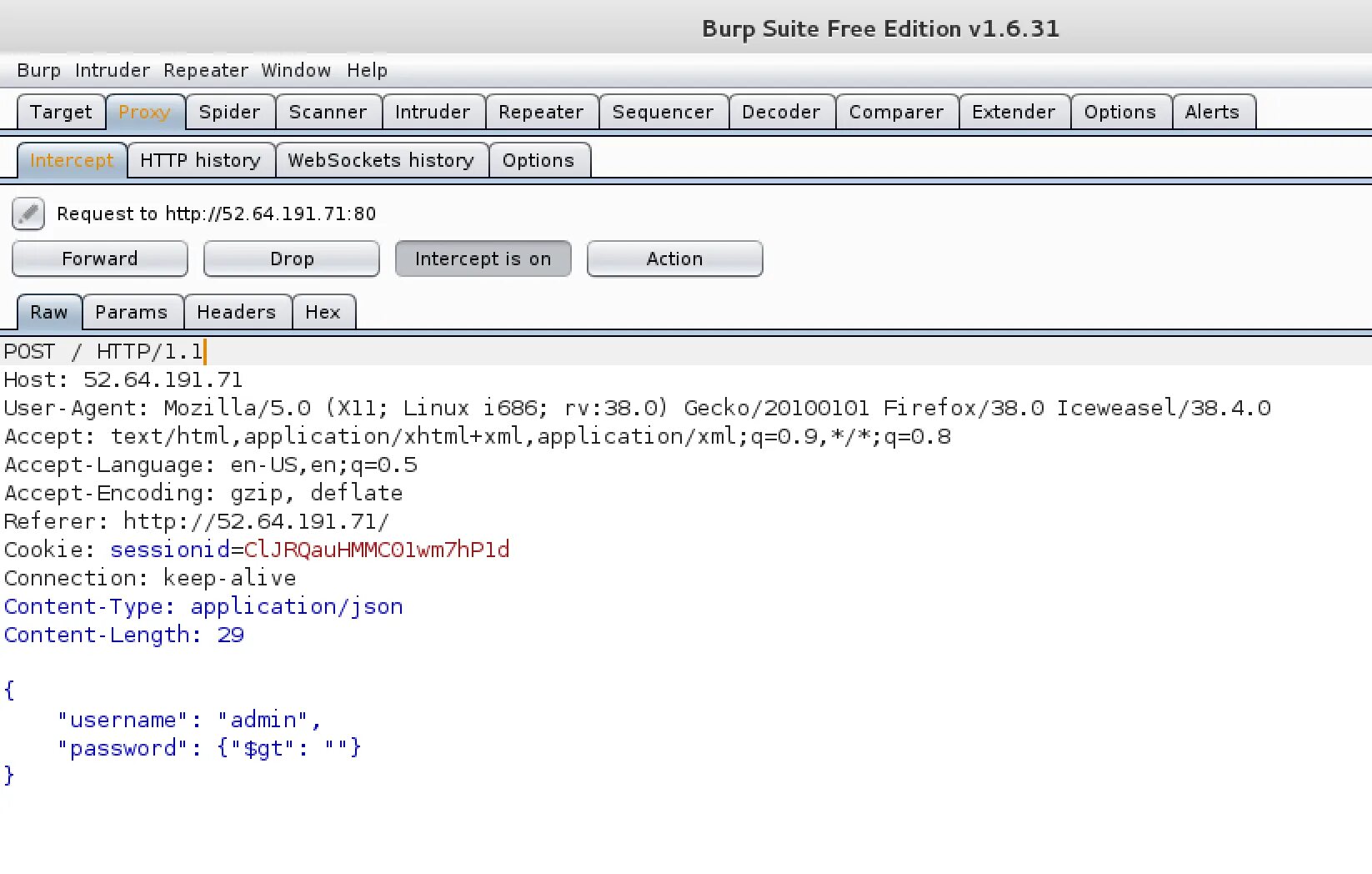Switch to the Decoder tab
The width and height of the screenshot is (1372, 874).
[781, 112]
